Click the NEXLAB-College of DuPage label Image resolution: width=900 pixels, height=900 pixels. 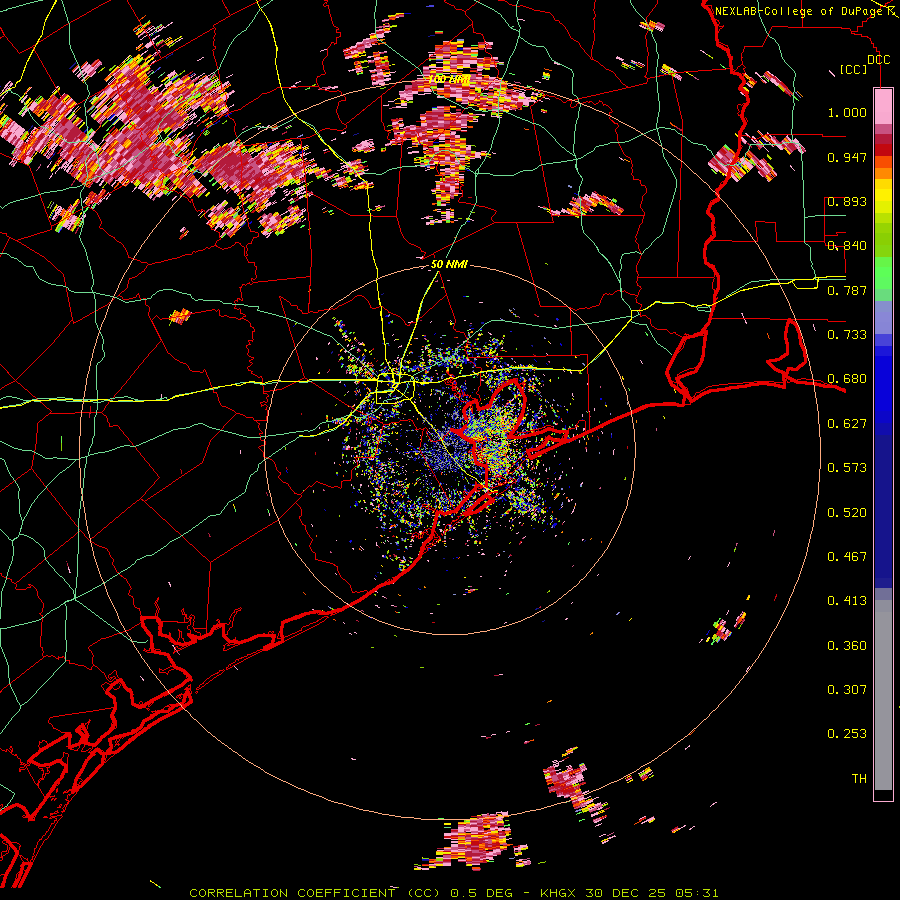(x=799, y=11)
